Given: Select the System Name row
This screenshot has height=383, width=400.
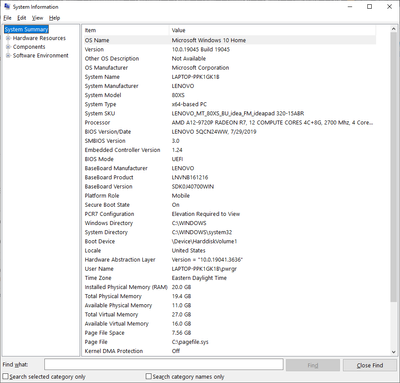Looking at the screenshot, I should click(x=229, y=77).
